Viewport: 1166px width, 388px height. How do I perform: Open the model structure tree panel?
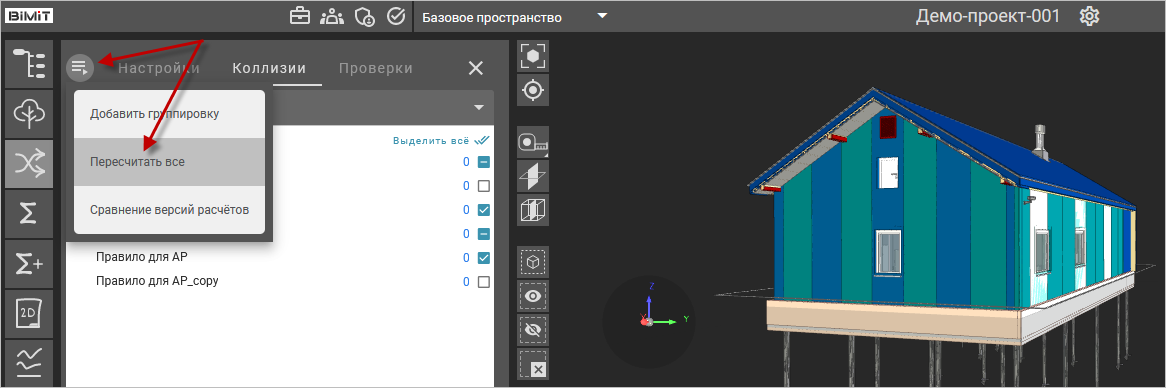click(x=30, y=64)
